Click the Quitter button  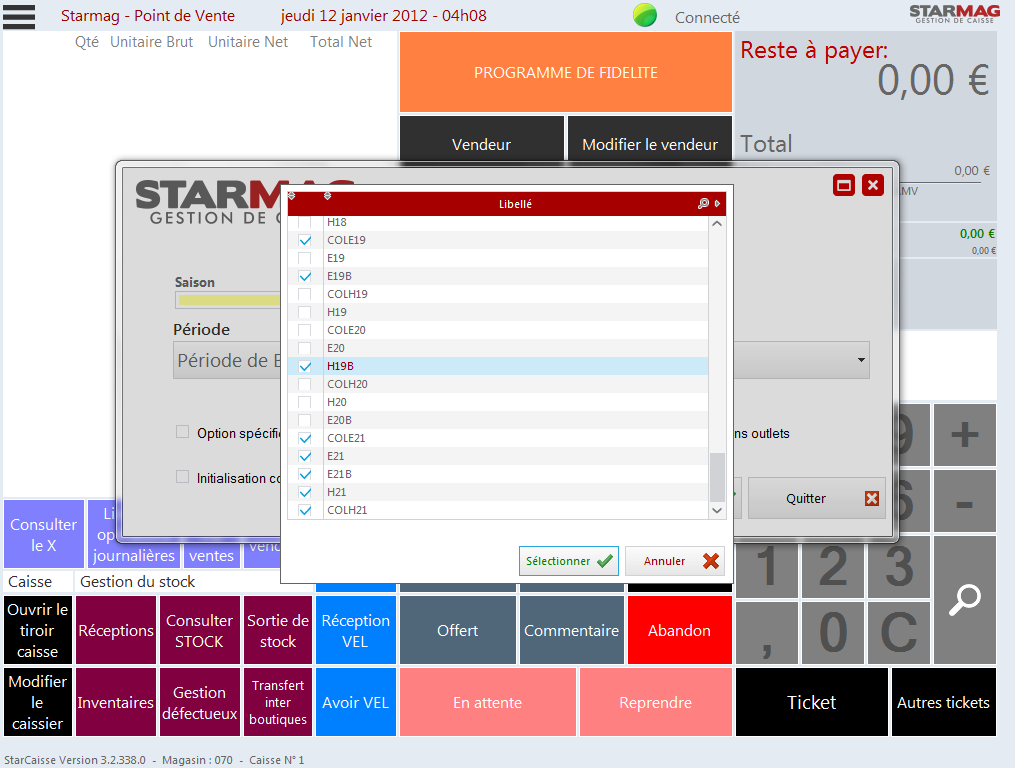pos(816,498)
